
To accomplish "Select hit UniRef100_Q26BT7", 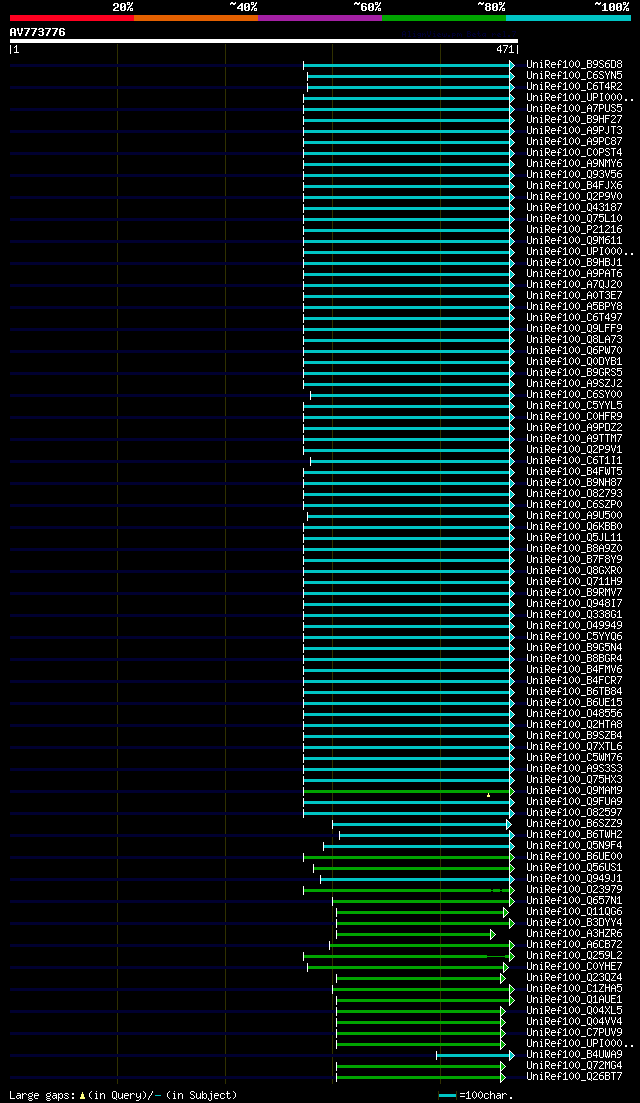I will pyautogui.click(x=574, y=1076).
